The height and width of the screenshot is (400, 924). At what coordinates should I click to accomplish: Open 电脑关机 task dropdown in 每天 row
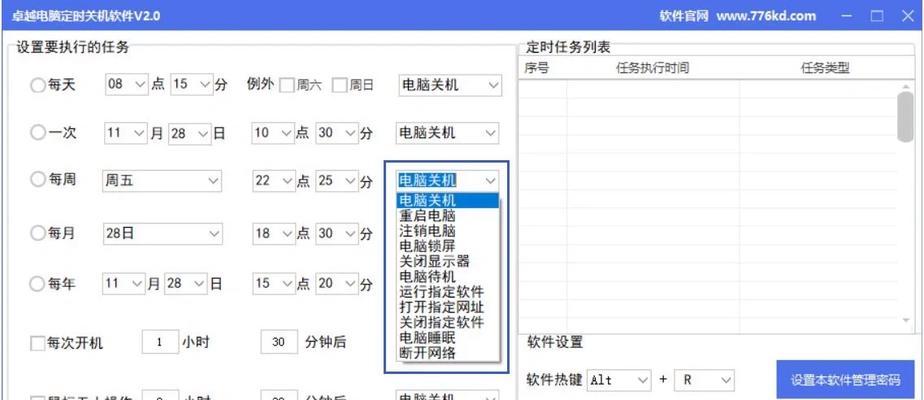point(450,85)
